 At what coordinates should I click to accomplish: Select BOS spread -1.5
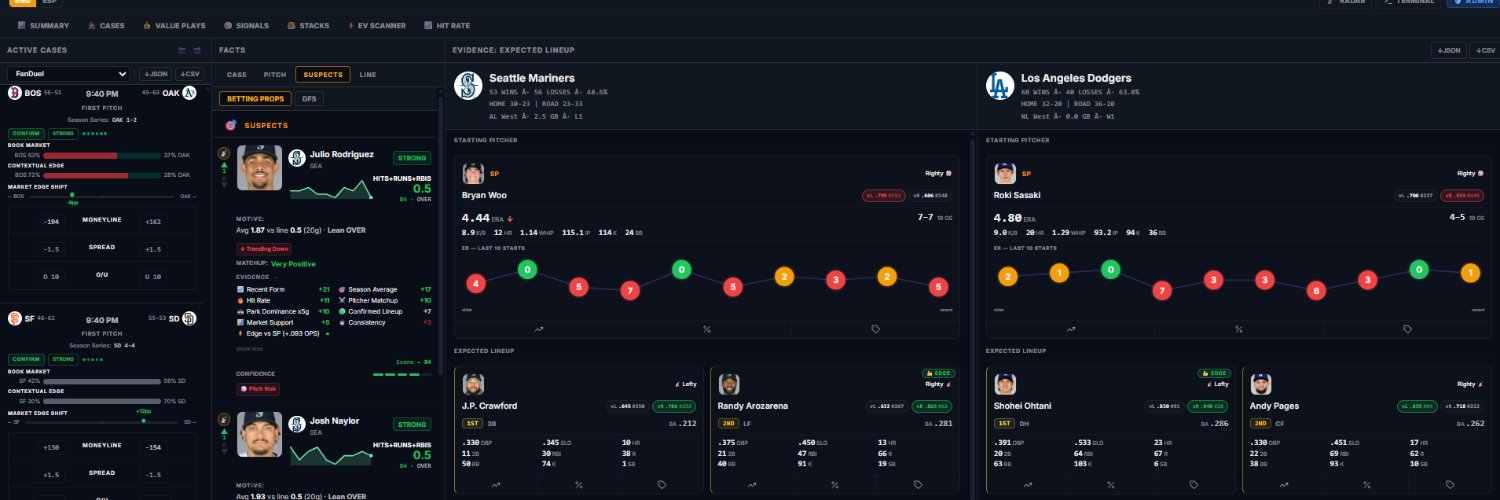point(52,249)
